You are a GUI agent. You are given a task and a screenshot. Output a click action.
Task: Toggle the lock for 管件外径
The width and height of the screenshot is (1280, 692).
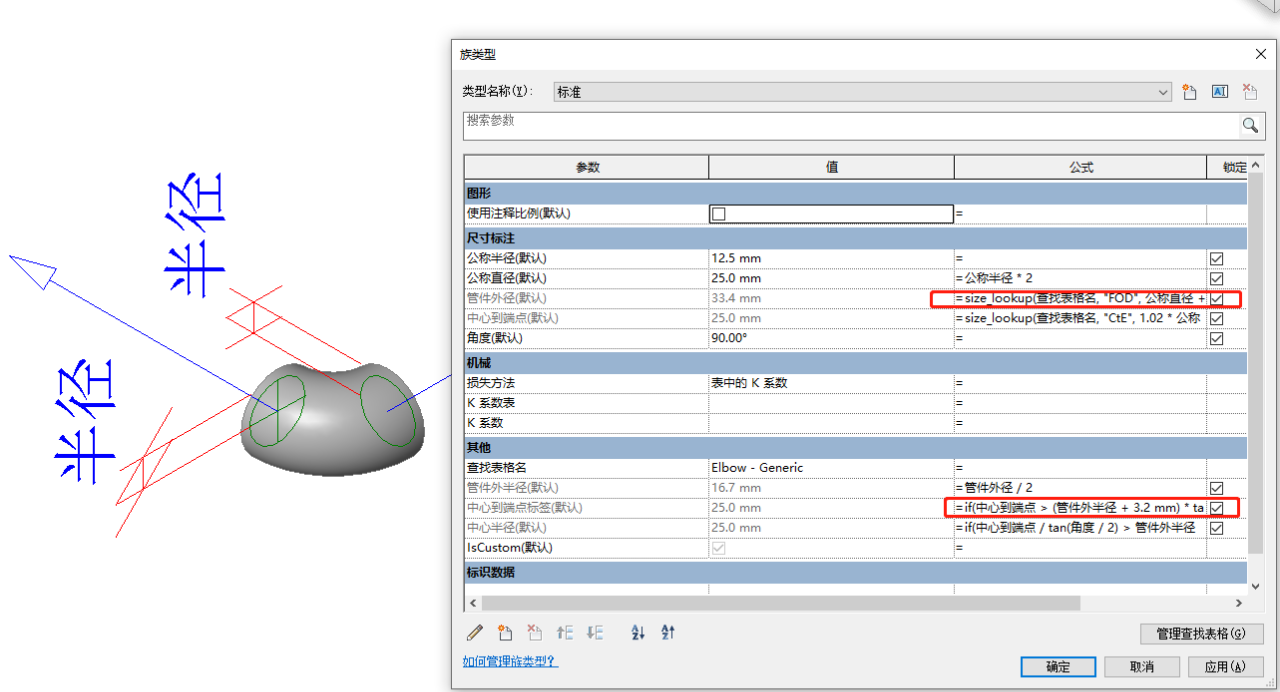click(1216, 298)
